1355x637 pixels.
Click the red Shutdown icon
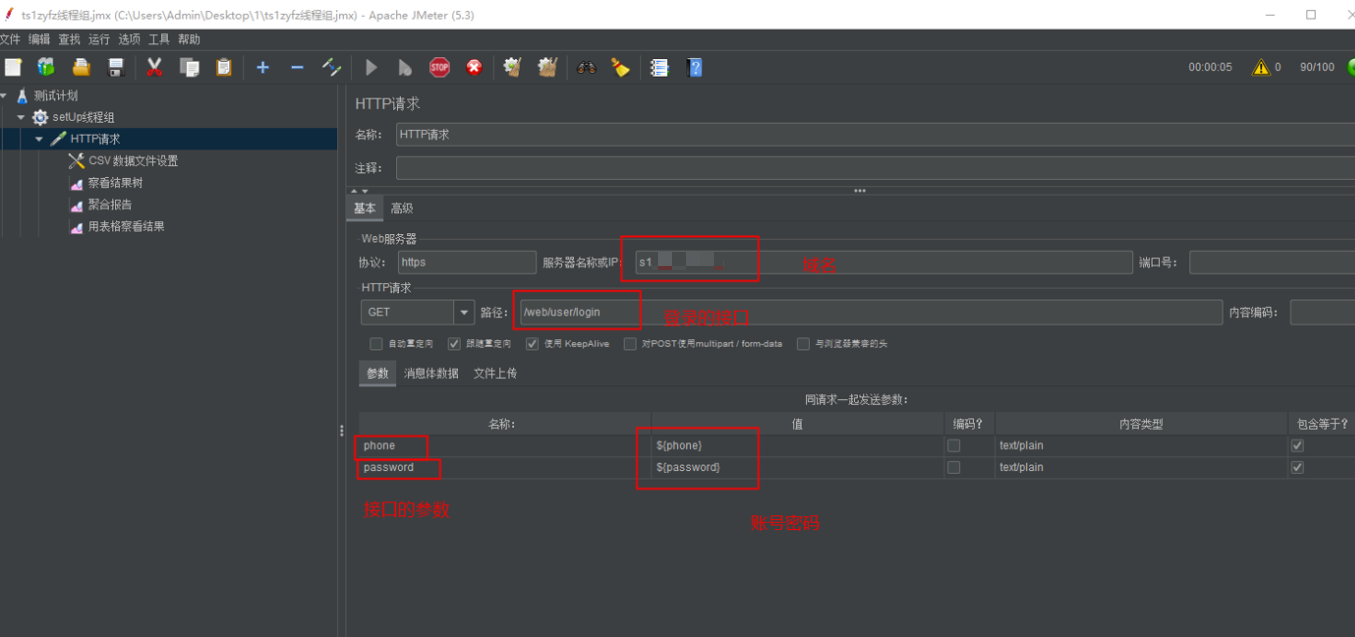tap(474, 67)
